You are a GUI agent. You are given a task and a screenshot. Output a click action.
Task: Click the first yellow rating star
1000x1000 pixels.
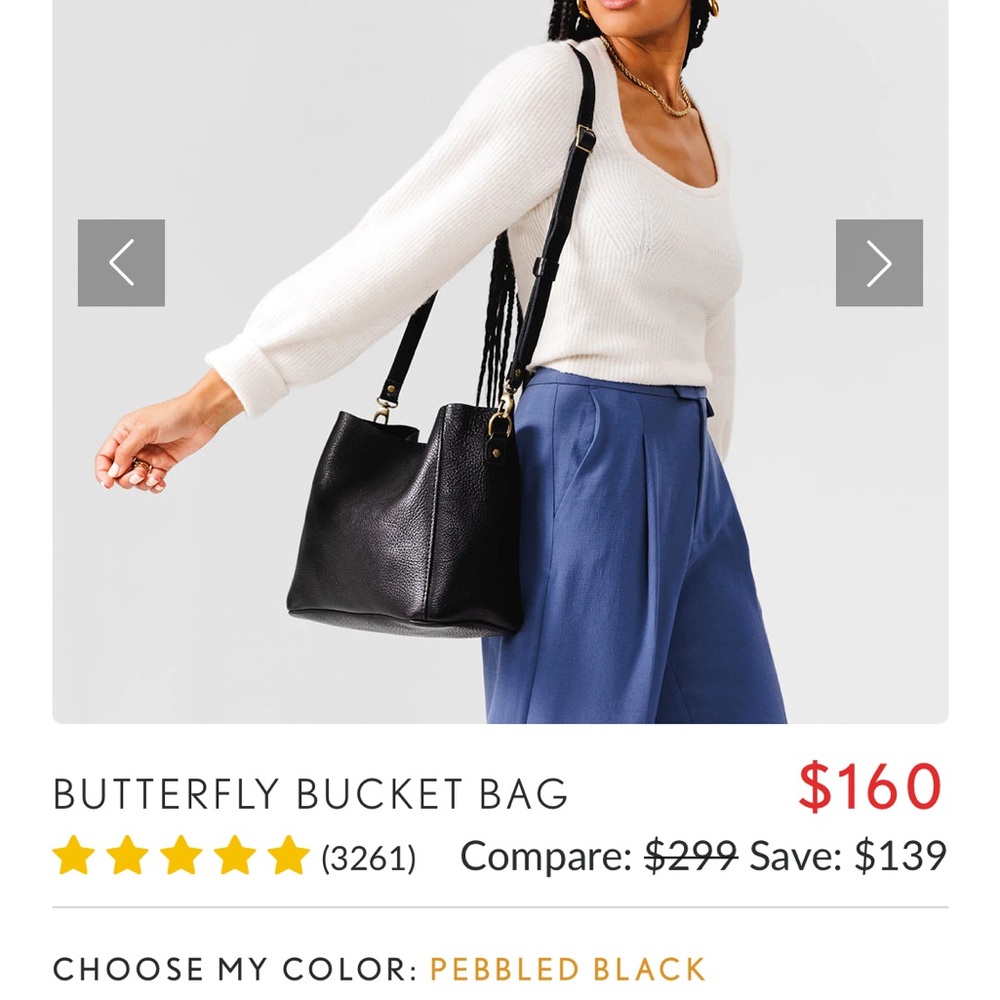click(x=73, y=855)
